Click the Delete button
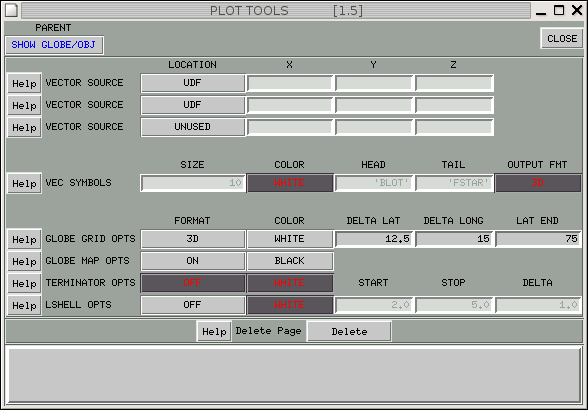This screenshot has width=588, height=410. tap(349, 331)
